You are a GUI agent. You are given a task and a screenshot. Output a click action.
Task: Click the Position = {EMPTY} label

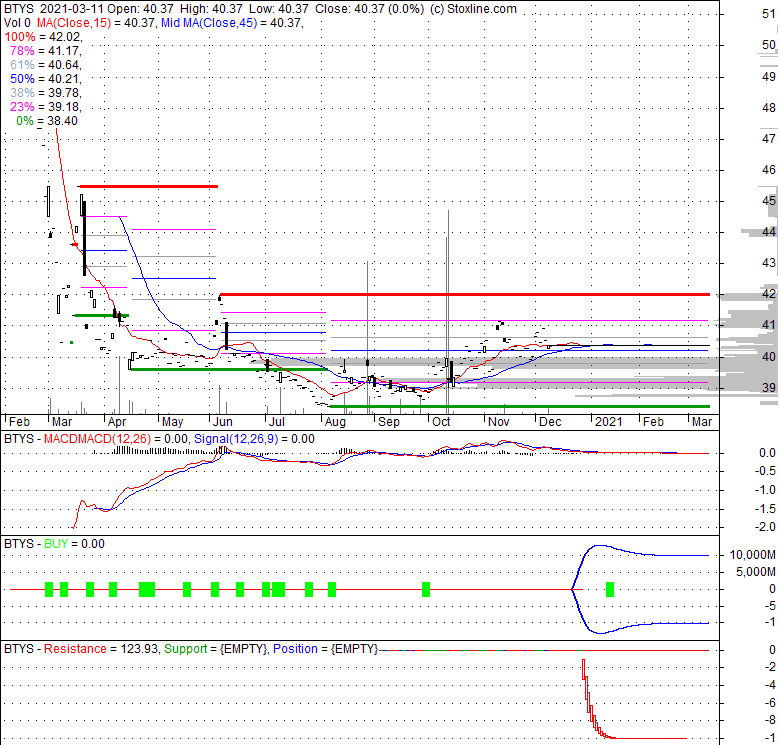325,649
